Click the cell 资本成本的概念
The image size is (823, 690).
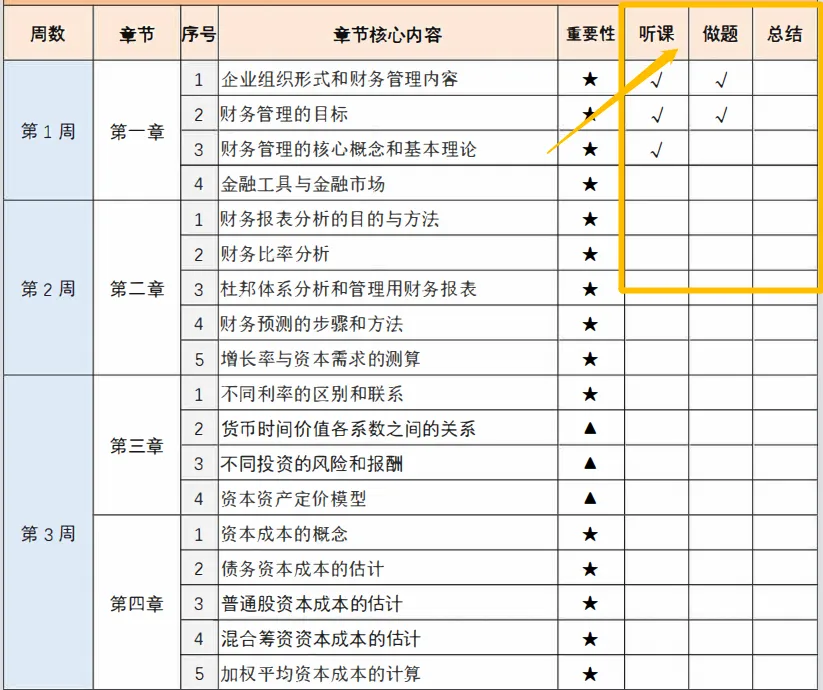388,533
